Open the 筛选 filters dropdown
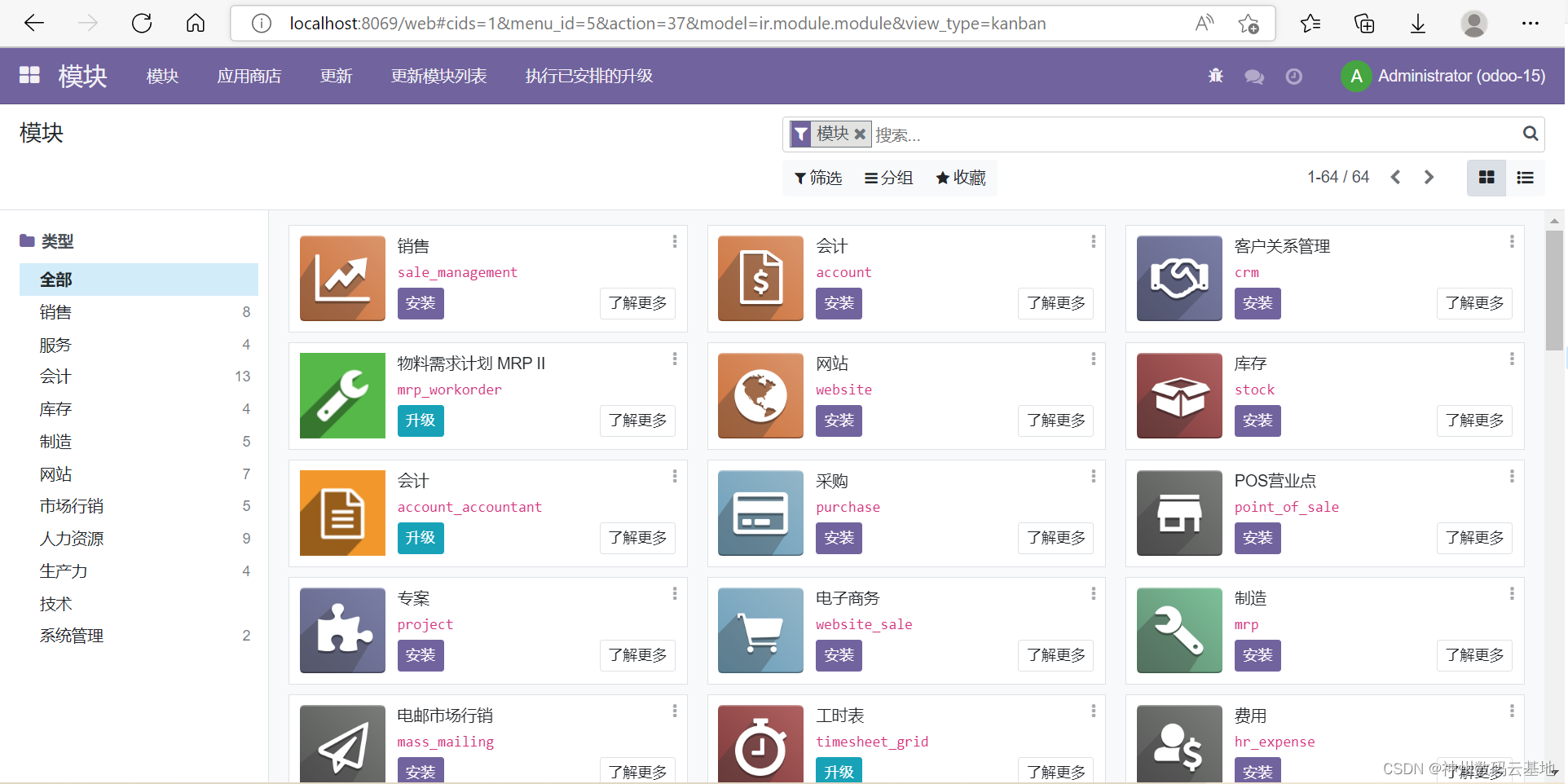The width and height of the screenshot is (1568, 784). coord(818,178)
